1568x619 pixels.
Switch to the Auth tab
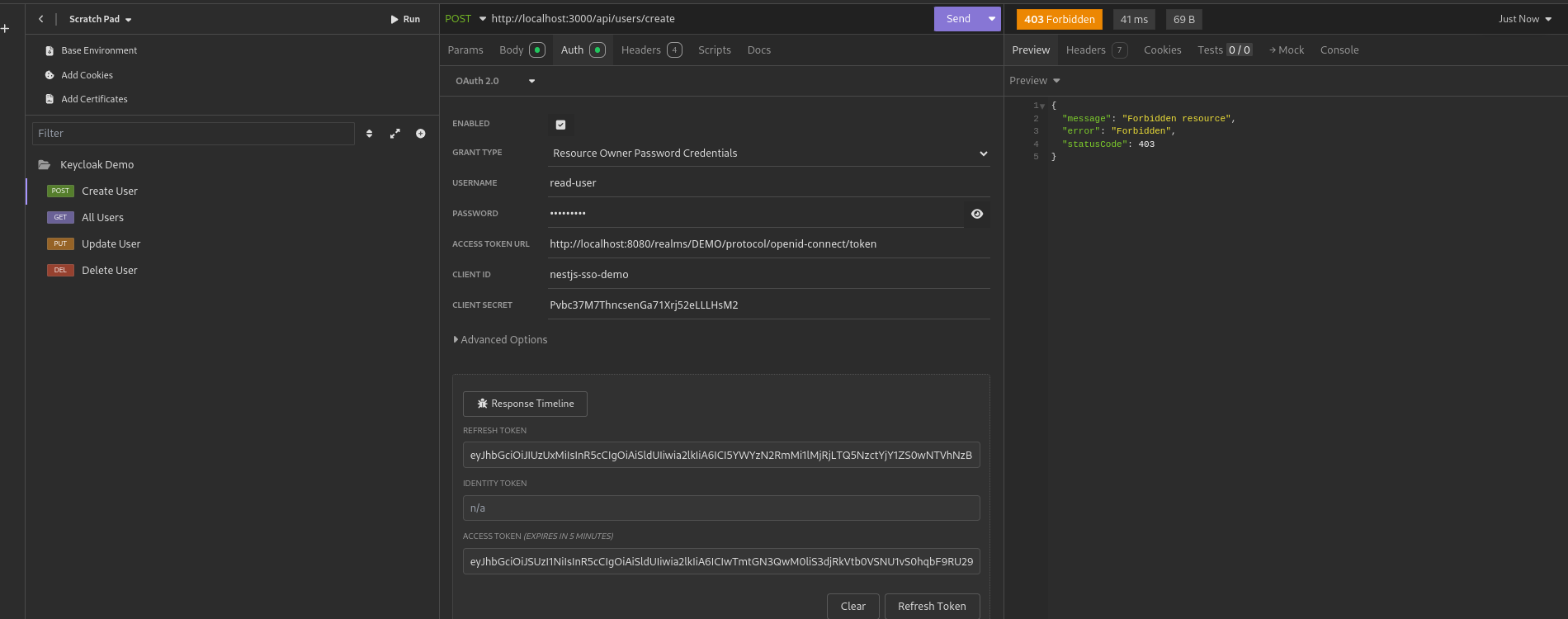pos(583,50)
